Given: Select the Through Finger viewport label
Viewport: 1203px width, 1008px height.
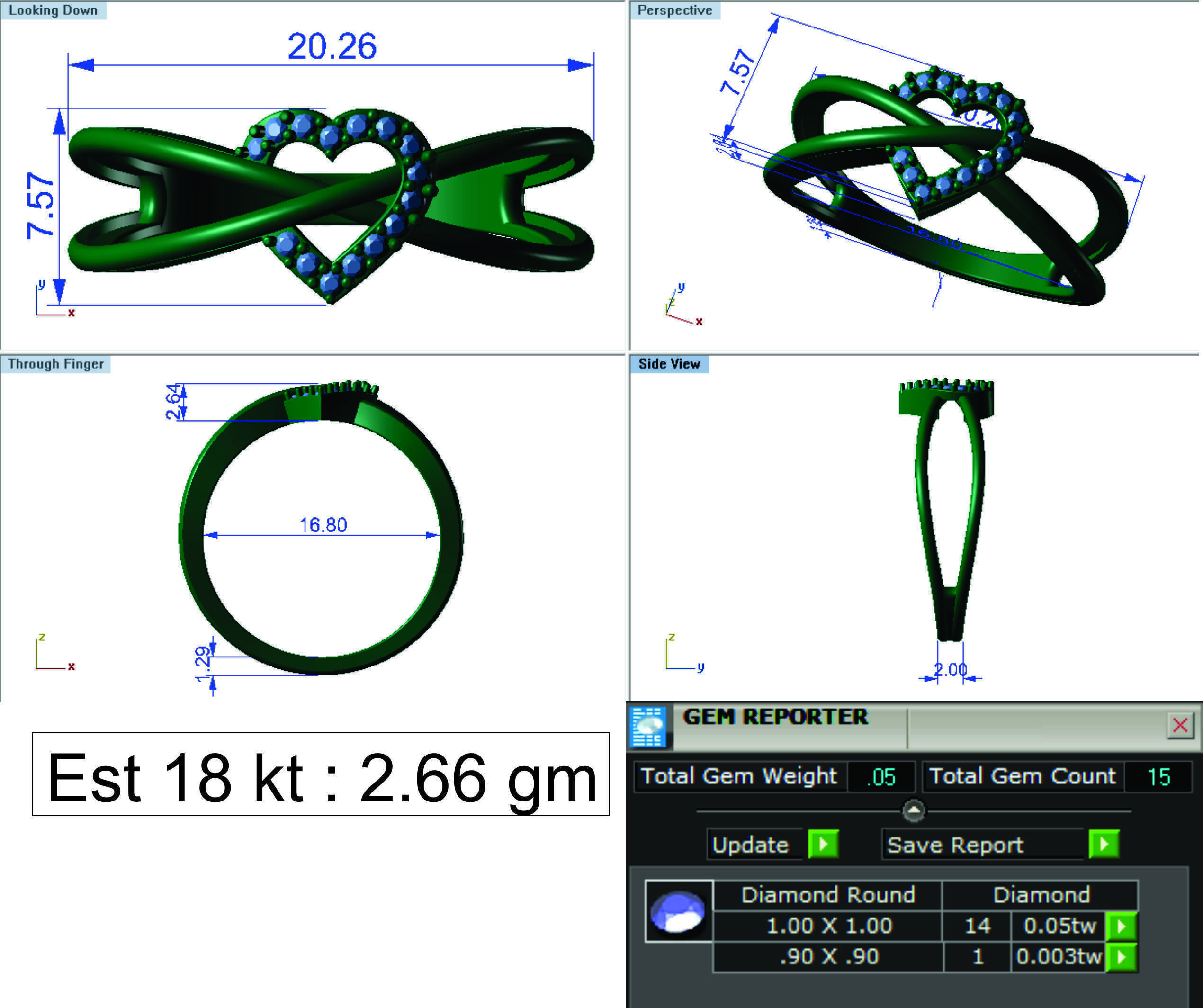Looking at the screenshot, I should tap(55, 364).
